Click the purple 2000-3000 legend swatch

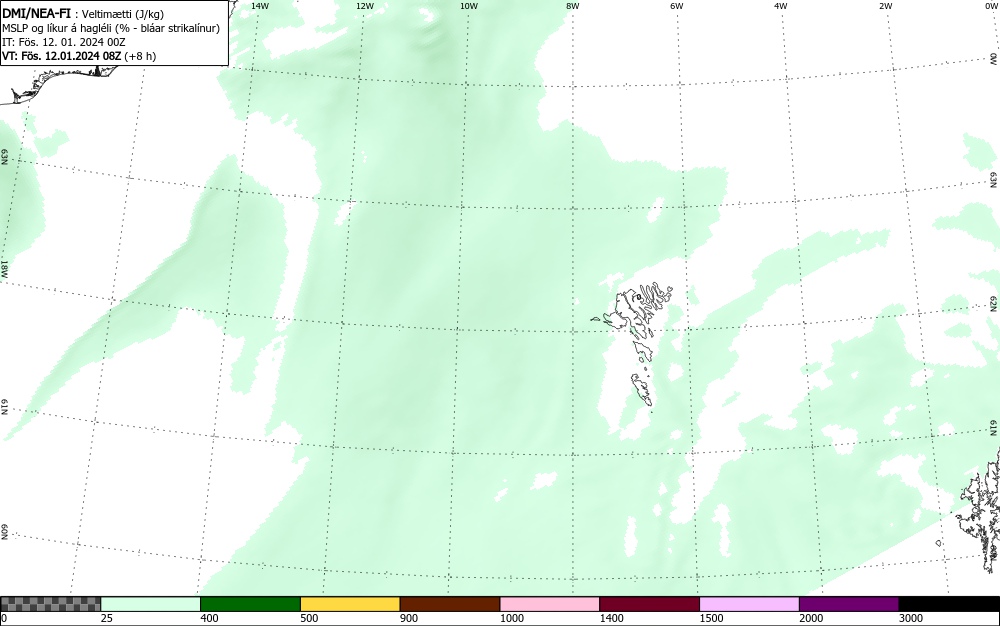849,604
